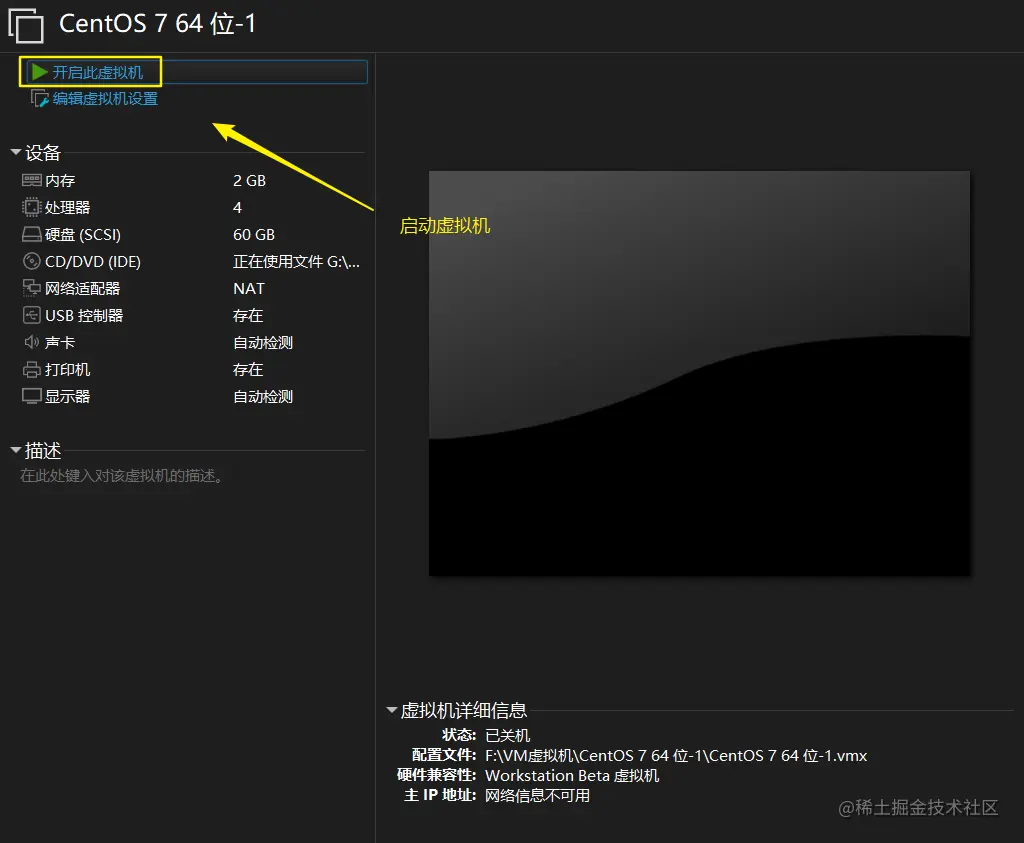Click the processor (处理器) chip icon
The image size is (1024, 843).
pos(31,207)
